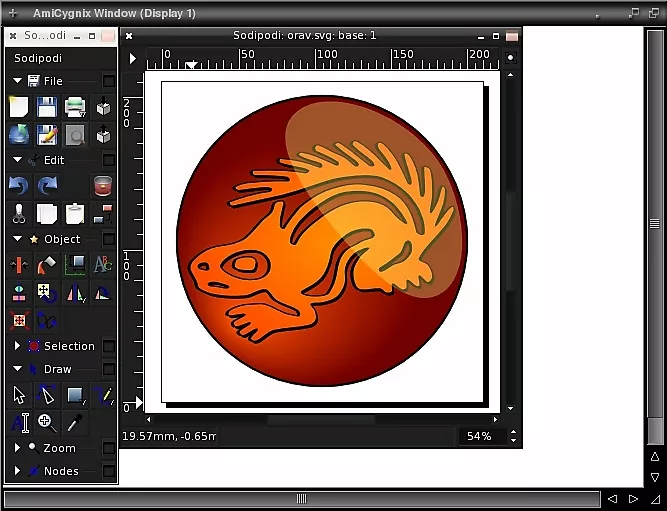Toggle the checkbox beside Nodes section
The height and width of the screenshot is (511, 667).
108,471
